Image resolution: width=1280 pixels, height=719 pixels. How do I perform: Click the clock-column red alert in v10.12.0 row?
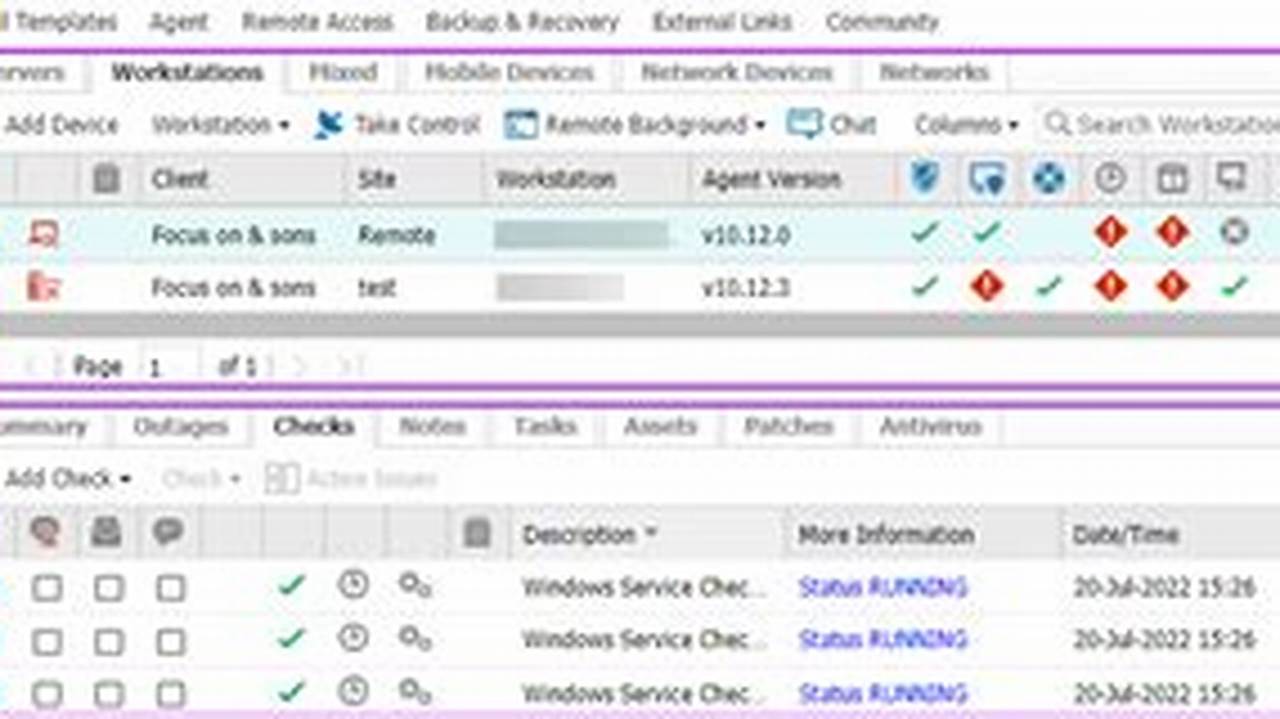[1110, 233]
